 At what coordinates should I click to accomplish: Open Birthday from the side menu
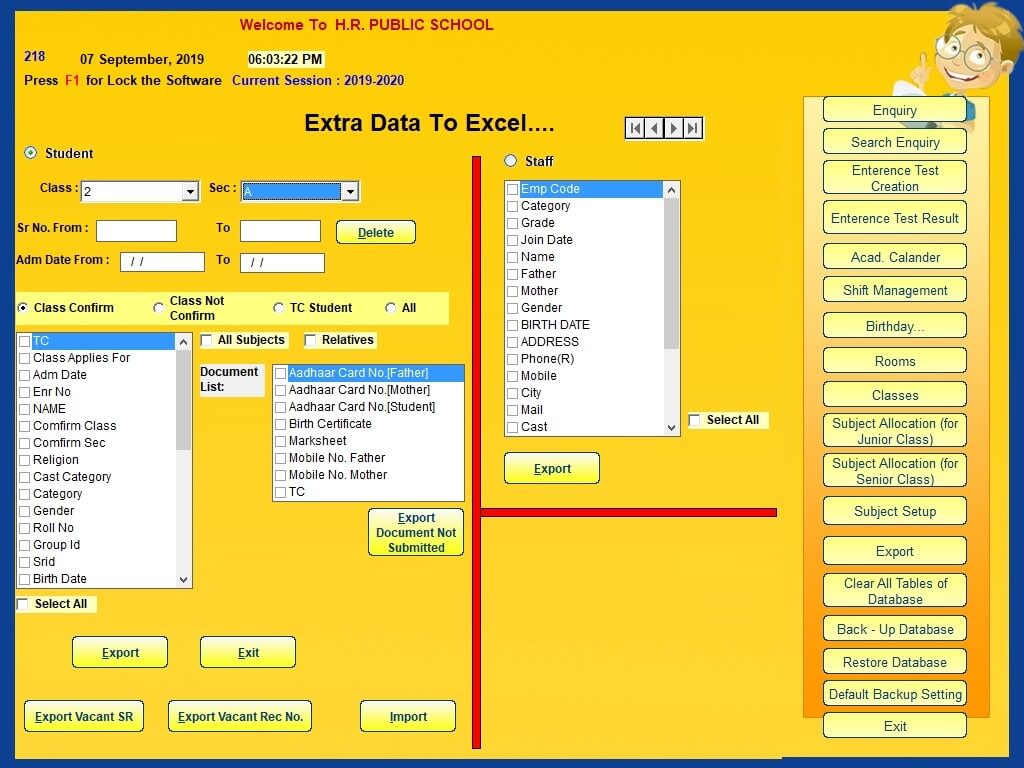click(894, 326)
